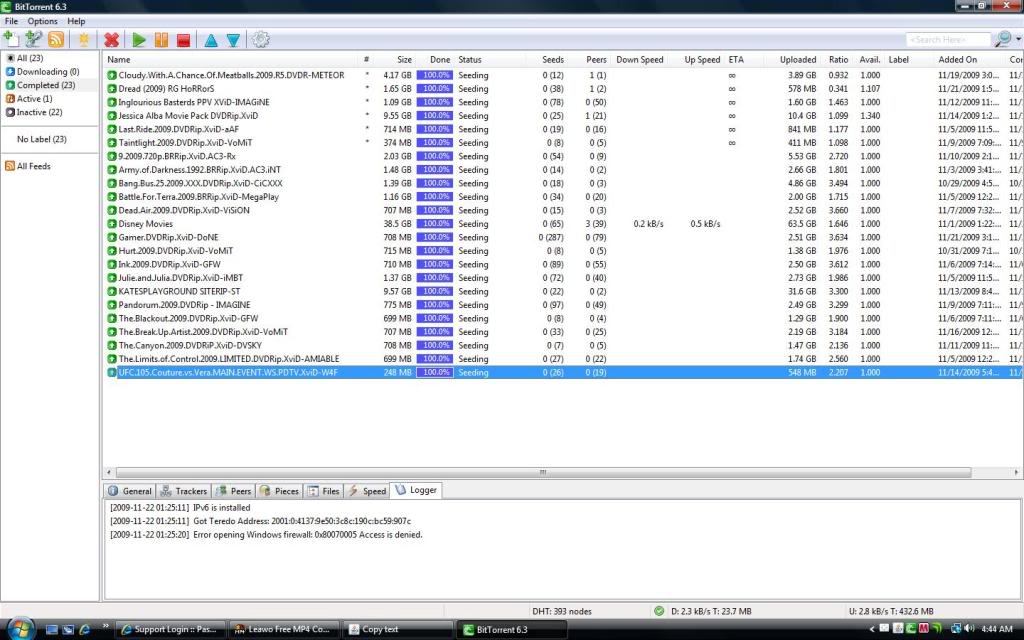This screenshot has width=1024, height=640.
Task: Switch to the Peers tab
Action: coord(233,491)
